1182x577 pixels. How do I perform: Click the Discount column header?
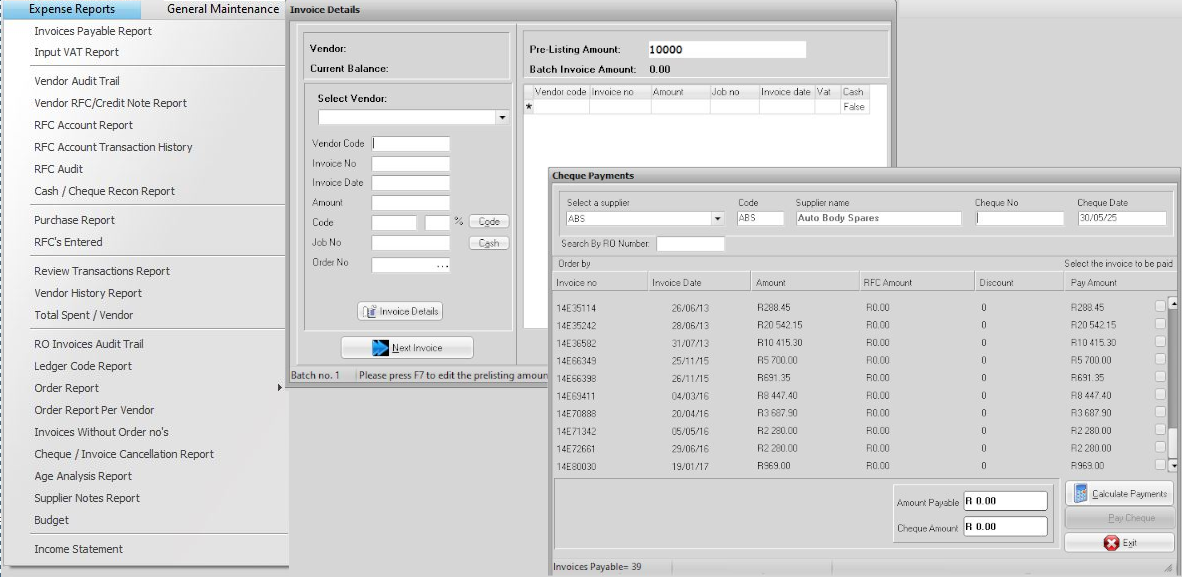tap(1020, 283)
